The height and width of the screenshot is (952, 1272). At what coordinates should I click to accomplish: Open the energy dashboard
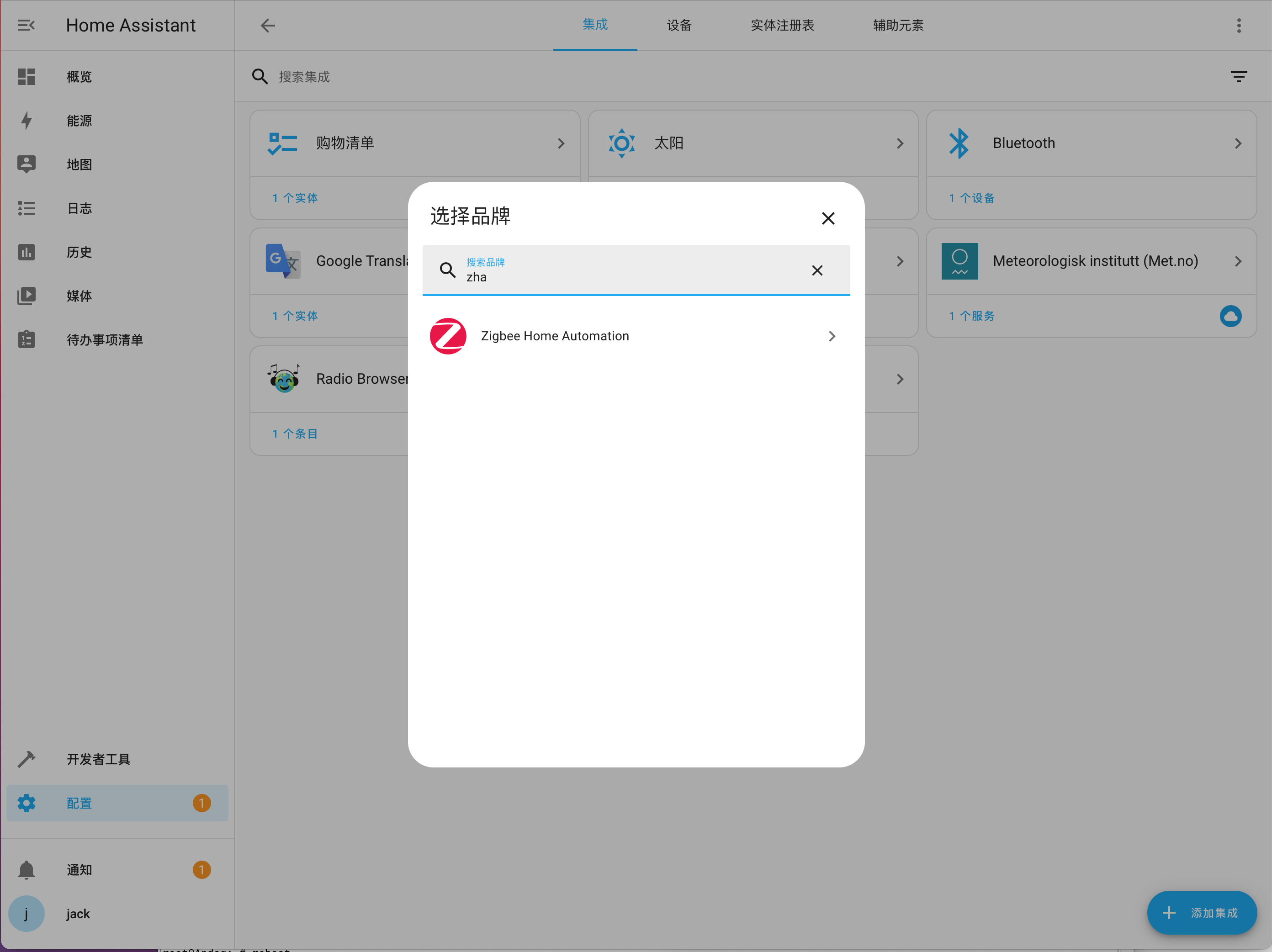click(x=79, y=121)
